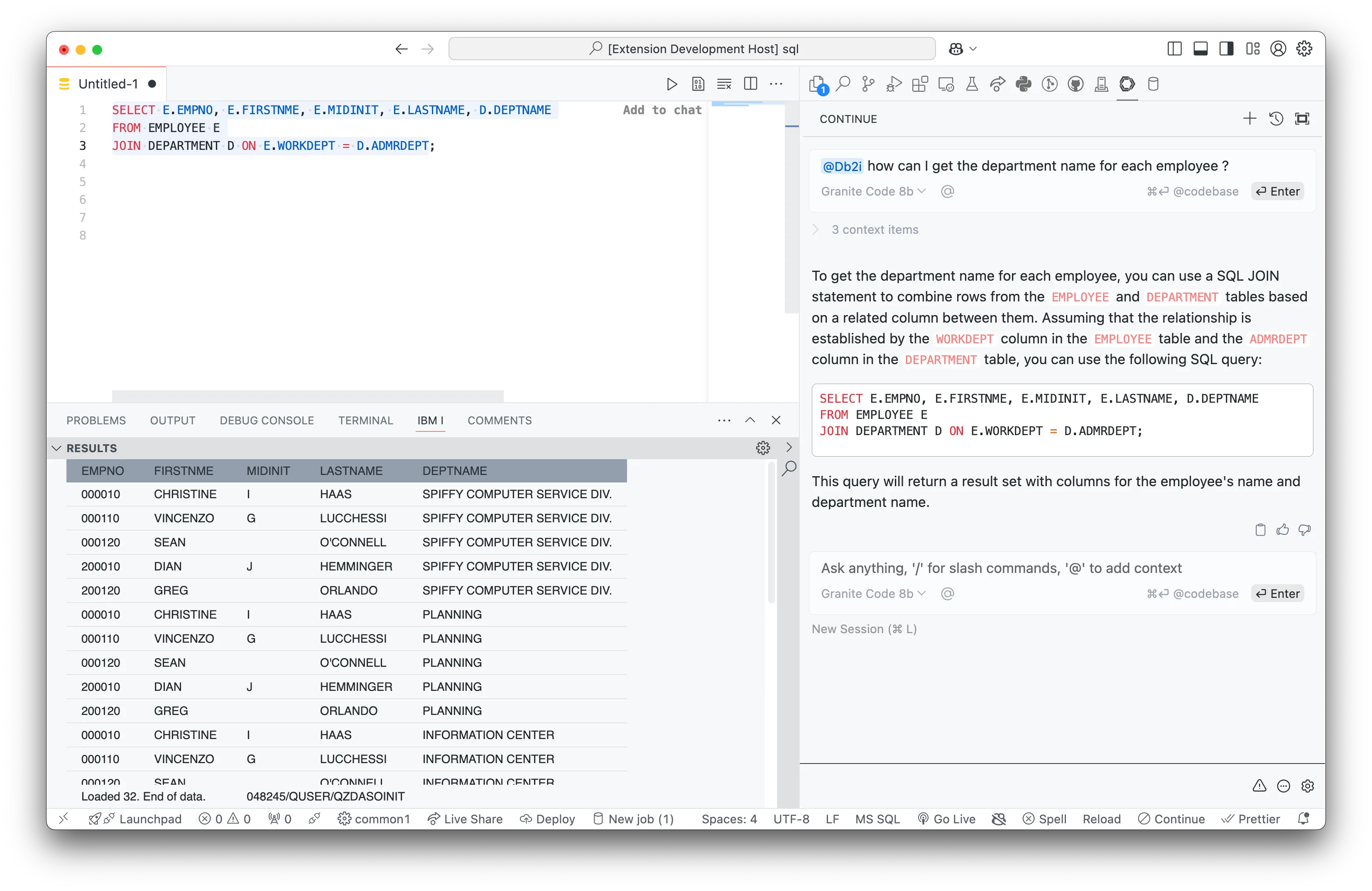The image size is (1372, 891).
Task: Open the Git Graph view icon
Action: point(1050,84)
